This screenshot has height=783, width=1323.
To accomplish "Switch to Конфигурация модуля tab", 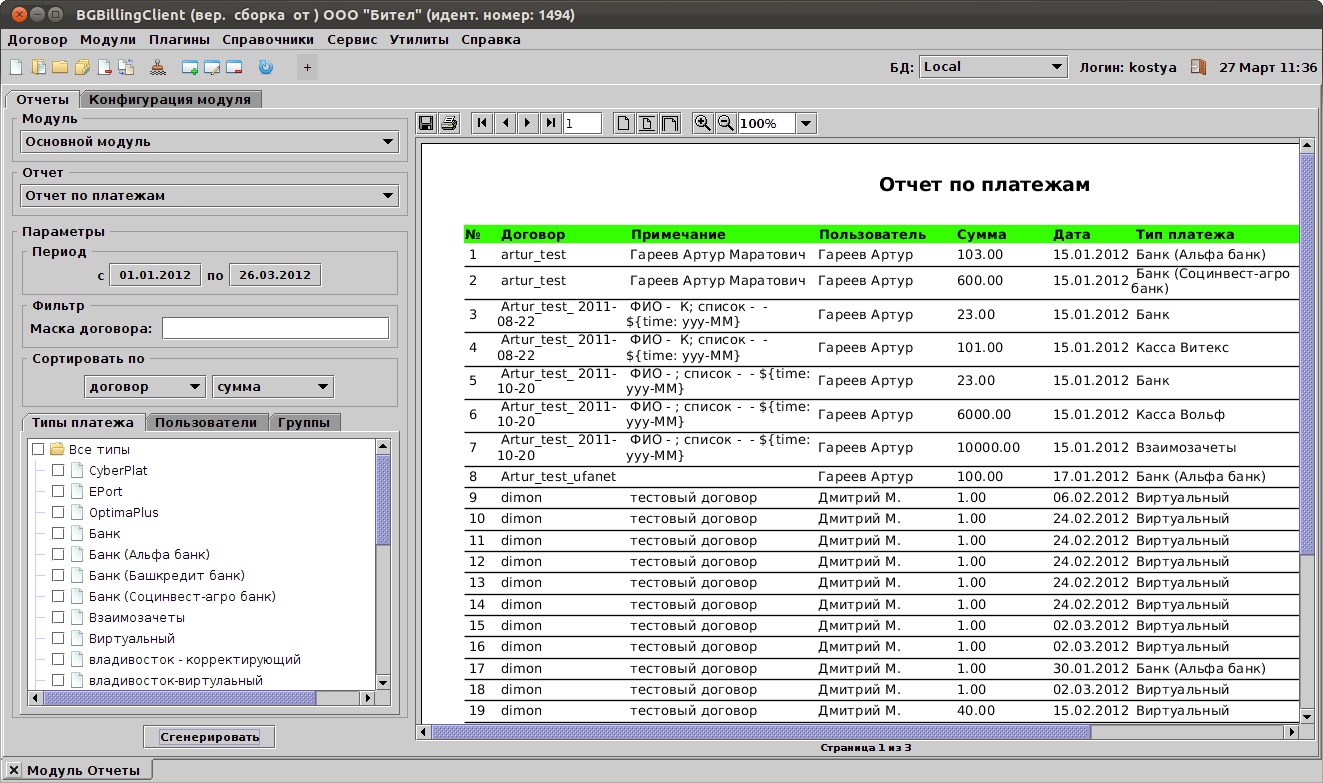I will 170,99.
